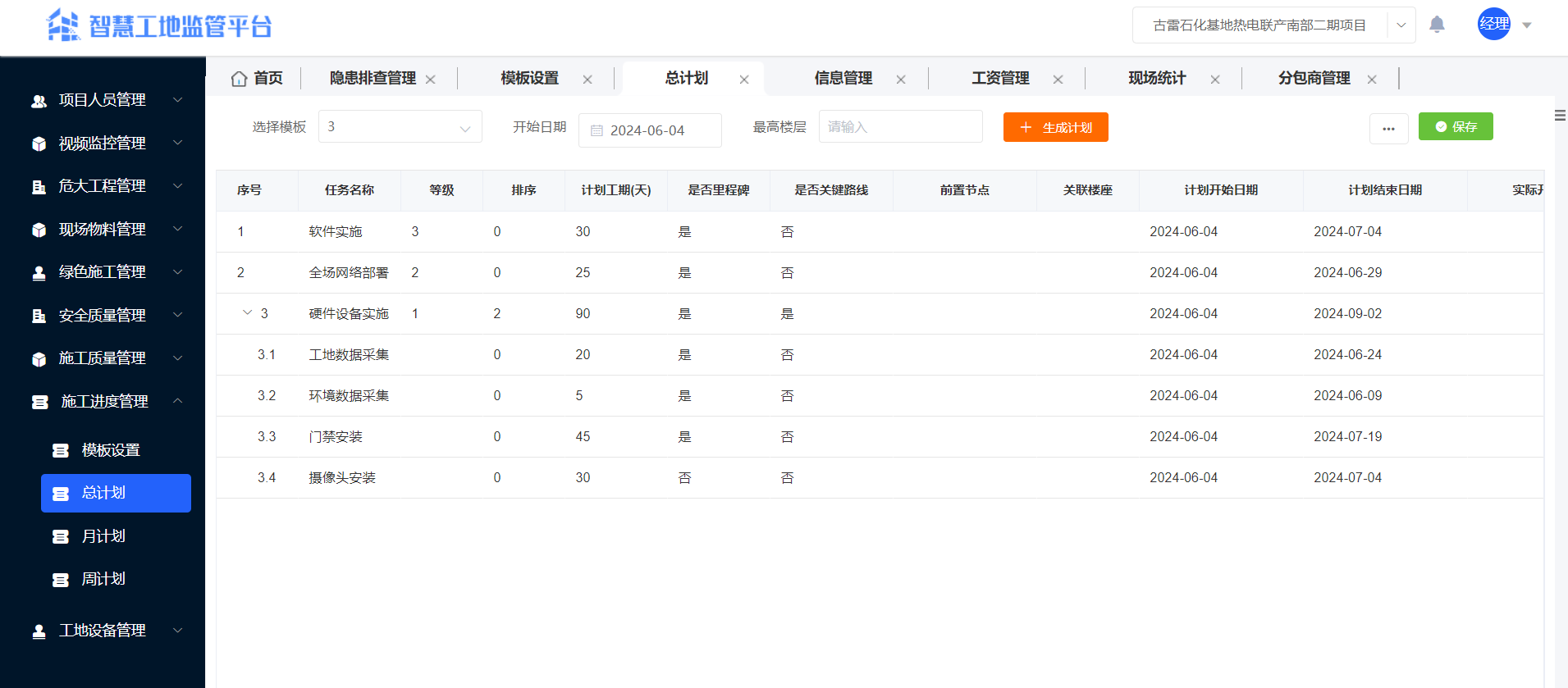1568x688 pixels.
Task: Switch to the 分包商管理 tab
Action: [x=1314, y=78]
